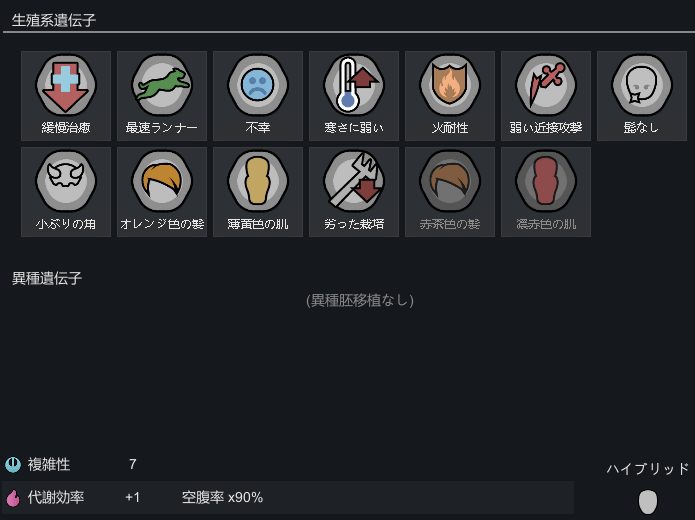Select the 代謝効率 stat row

point(288,497)
